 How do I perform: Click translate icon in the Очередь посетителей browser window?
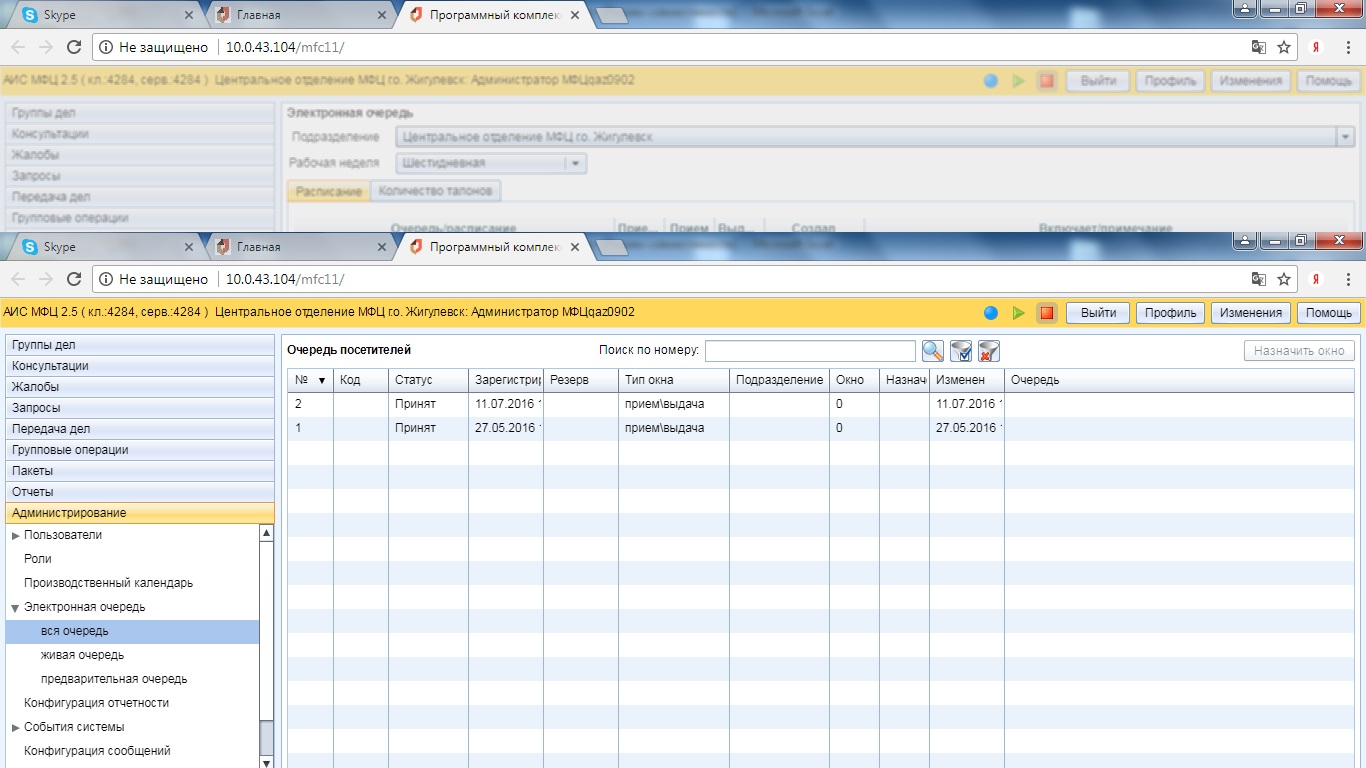coord(1259,279)
